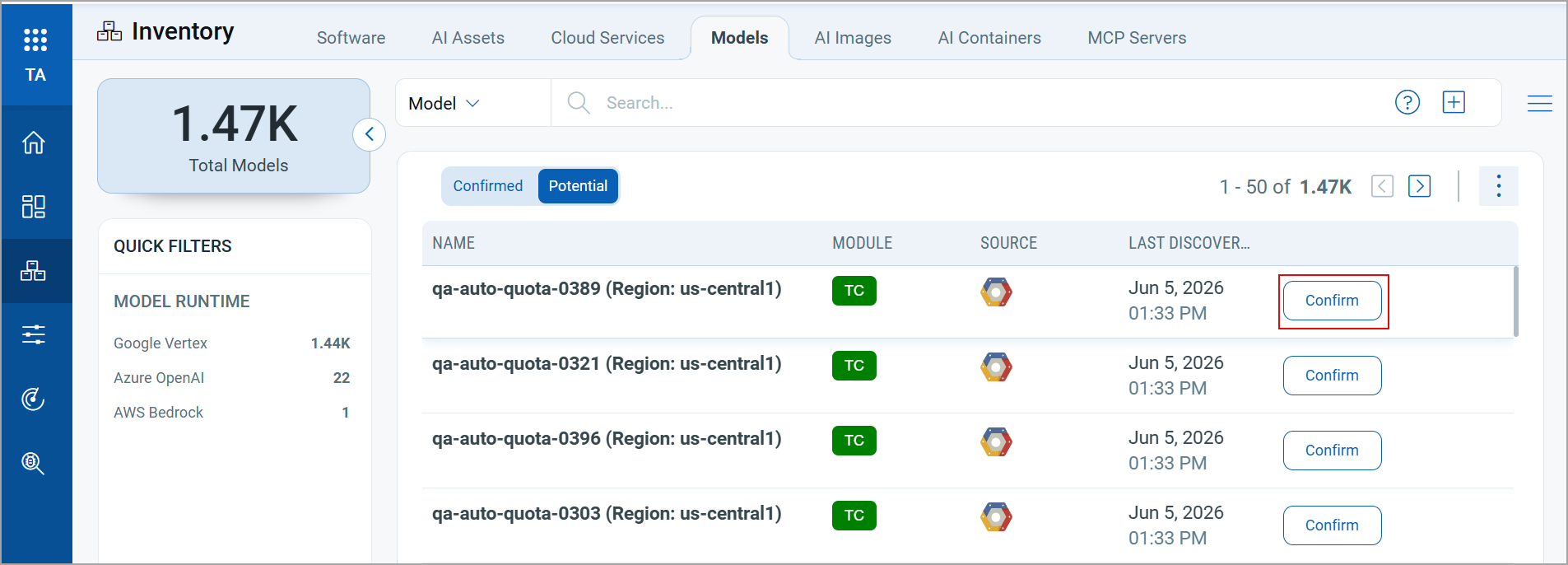Open the sliders settings icon in sidebar

point(34,334)
